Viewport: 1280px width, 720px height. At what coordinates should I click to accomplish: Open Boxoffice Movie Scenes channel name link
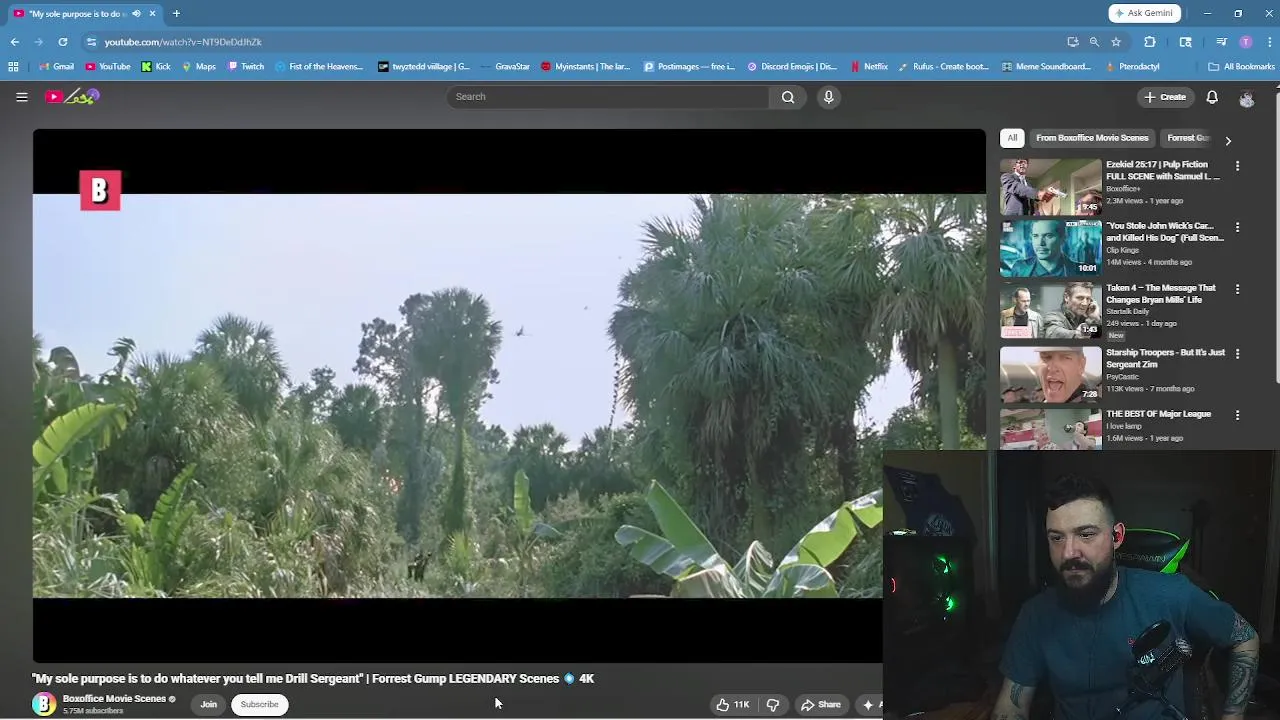point(114,699)
